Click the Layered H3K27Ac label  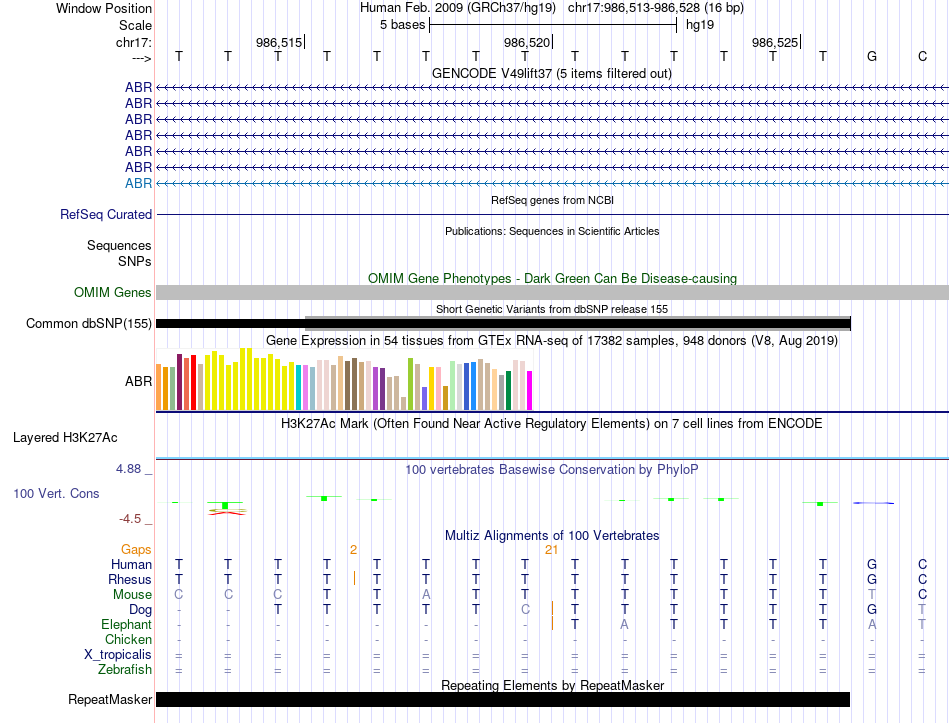65,438
